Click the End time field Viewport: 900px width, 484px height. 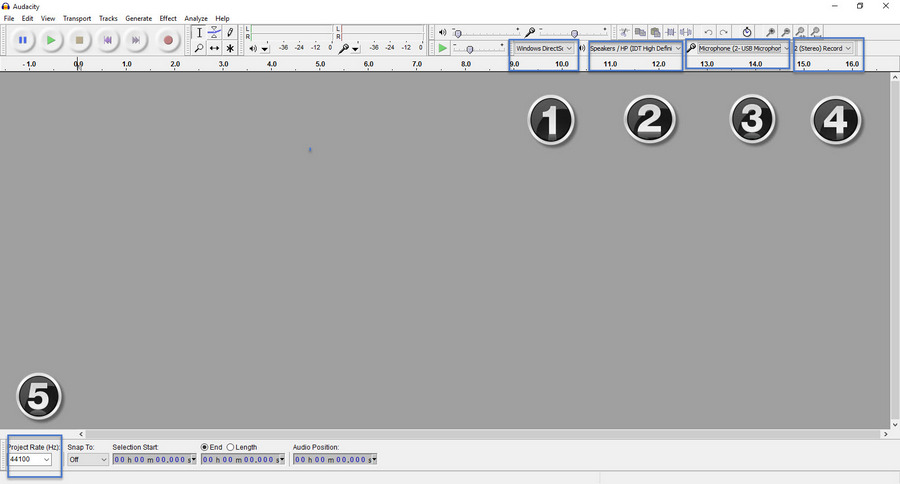click(x=243, y=459)
